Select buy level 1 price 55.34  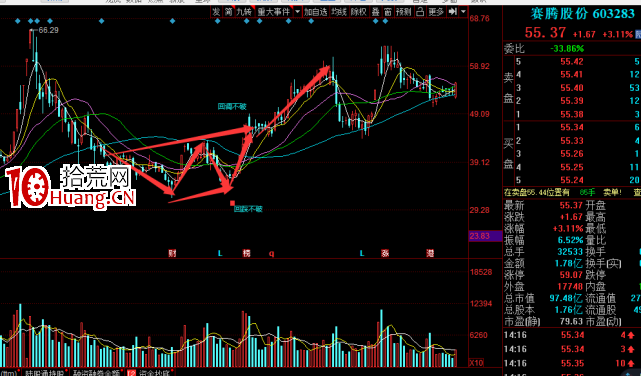pyautogui.click(x=572, y=128)
